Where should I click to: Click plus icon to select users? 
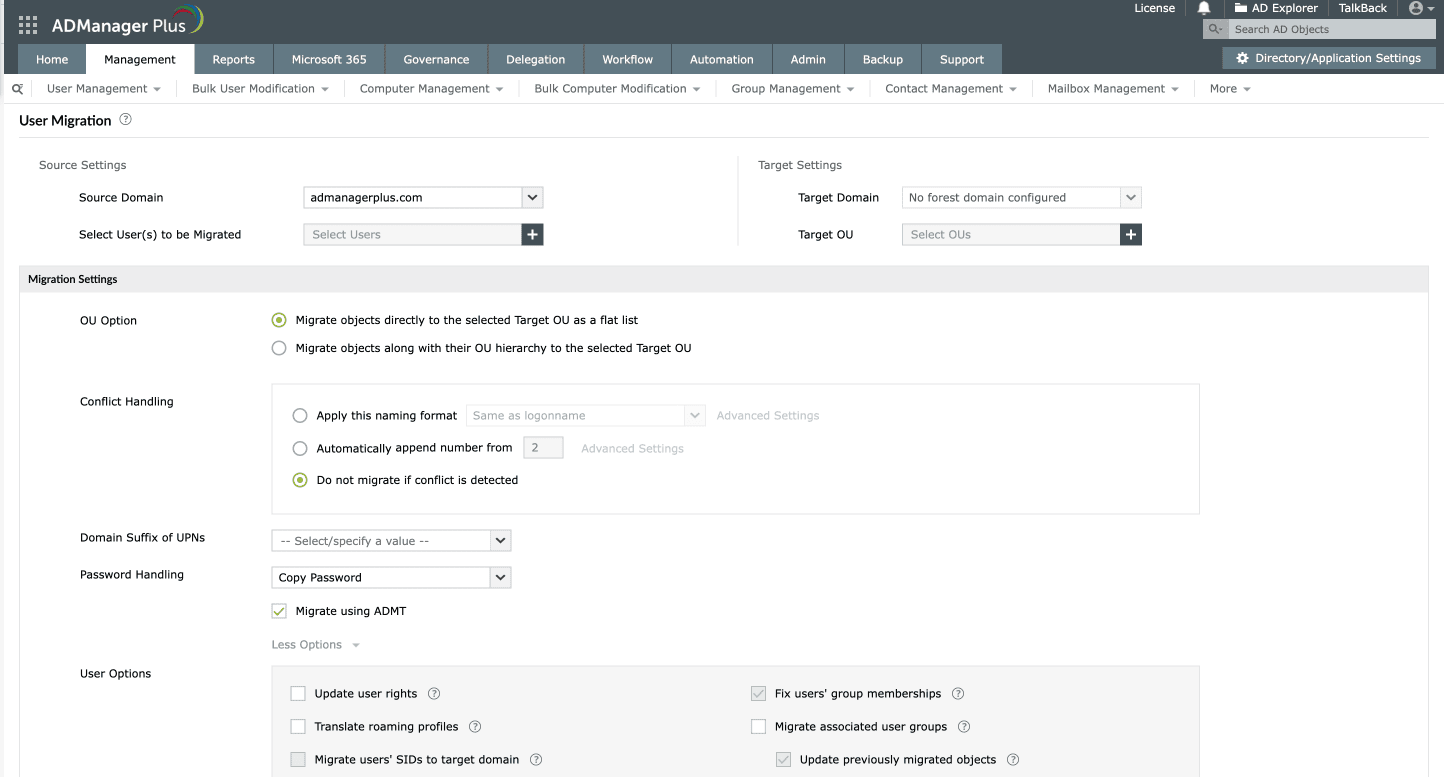point(533,235)
